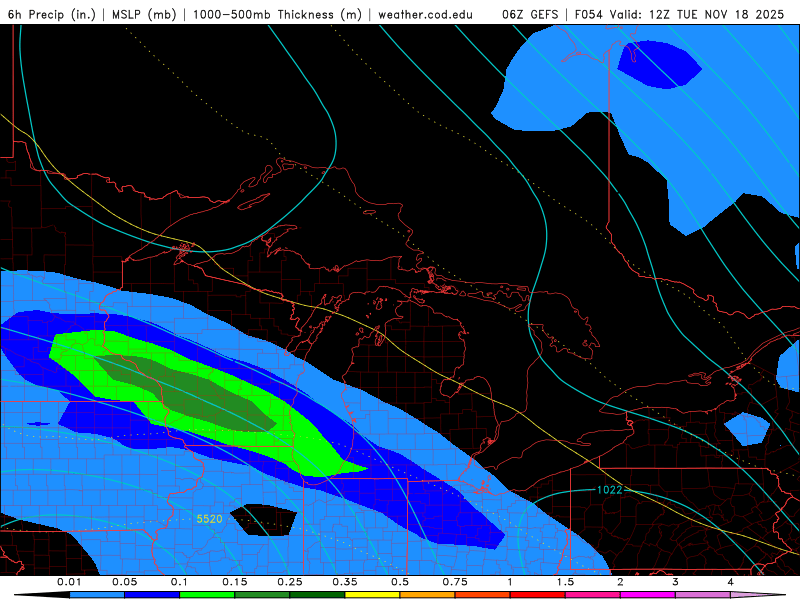Click the pink 1.5 legend swatch
This screenshot has width=800, height=600.
[x=593, y=595]
